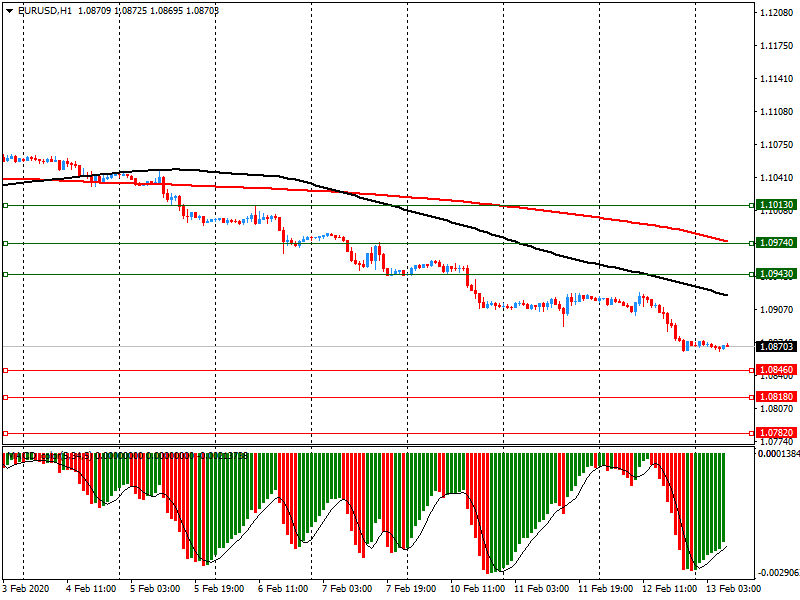Image resolution: width=800 pixels, height=600 pixels.
Task: Click the red 1.08180 price label
Action: 776,397
